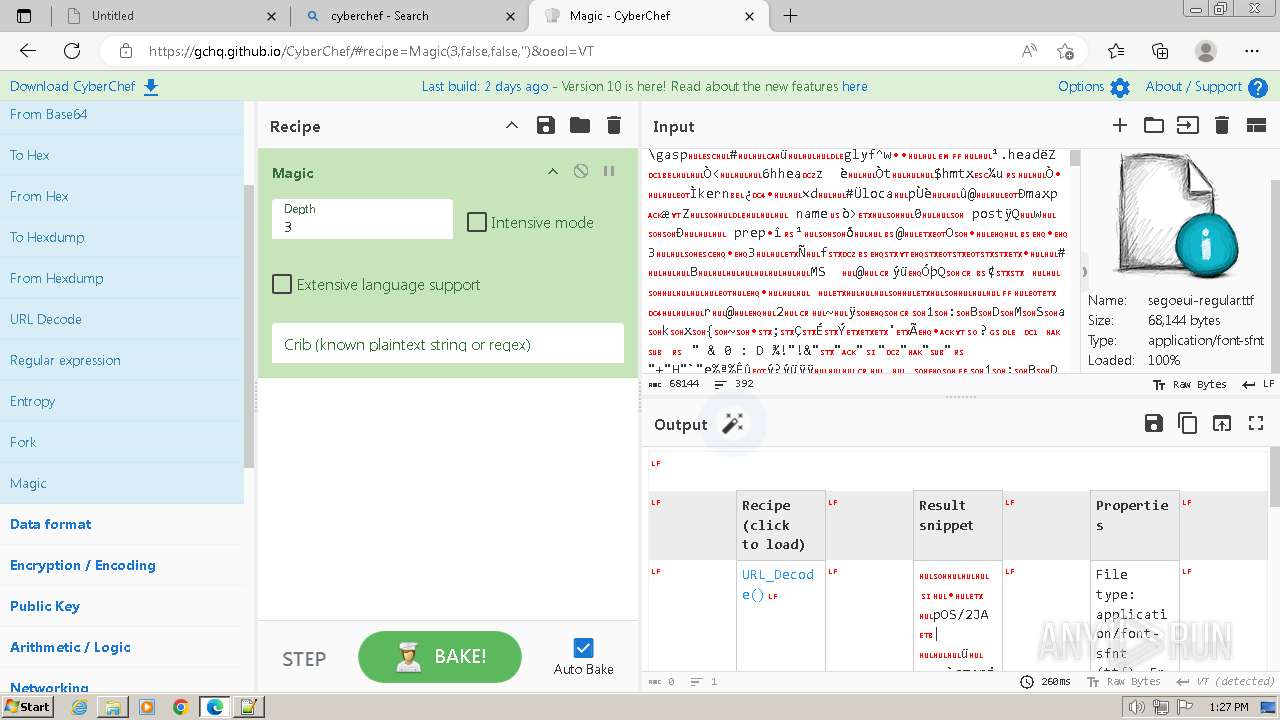Add this page to favorites

coord(1065,51)
